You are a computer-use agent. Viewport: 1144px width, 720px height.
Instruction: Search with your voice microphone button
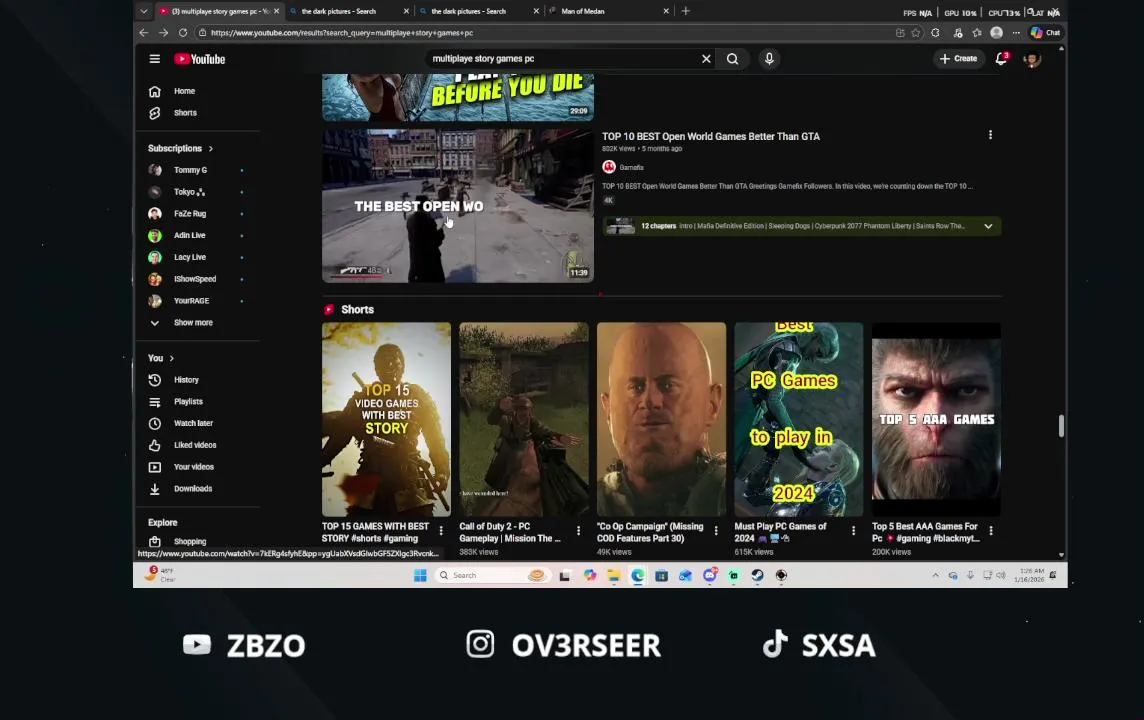(x=769, y=59)
